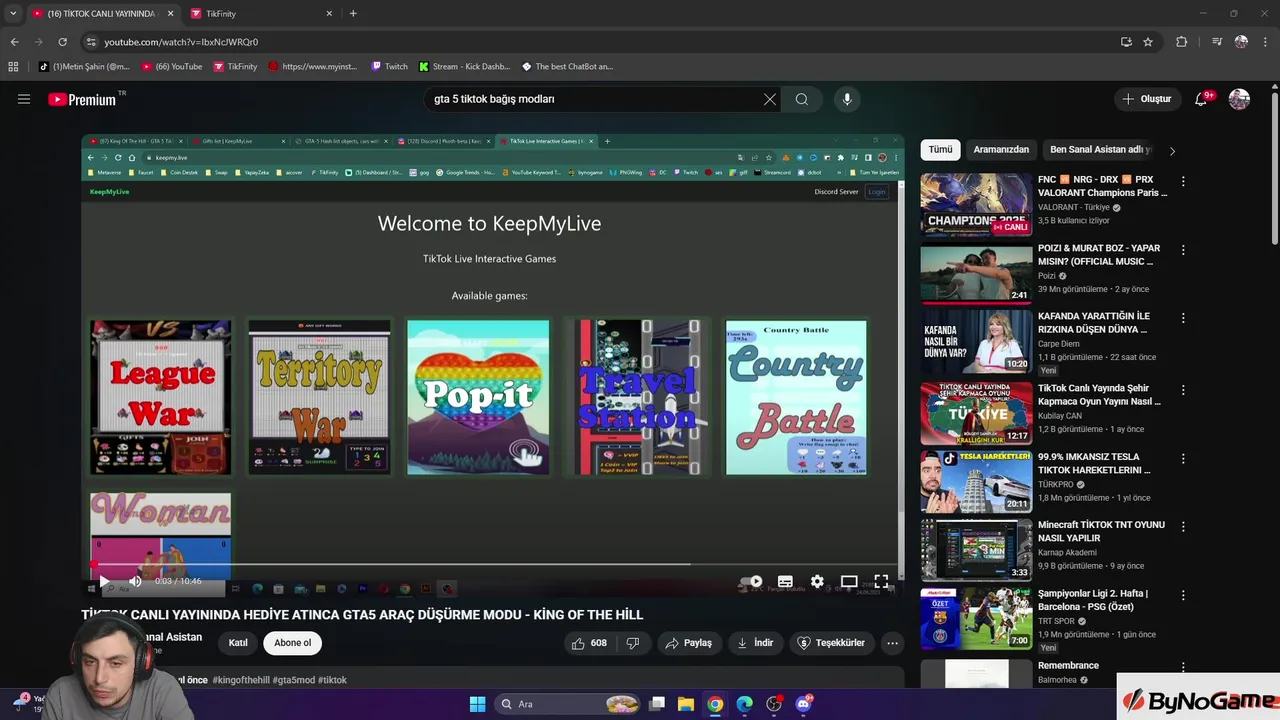Open the apps grid in bookmarks bar
The height and width of the screenshot is (720, 1280).
point(13,67)
